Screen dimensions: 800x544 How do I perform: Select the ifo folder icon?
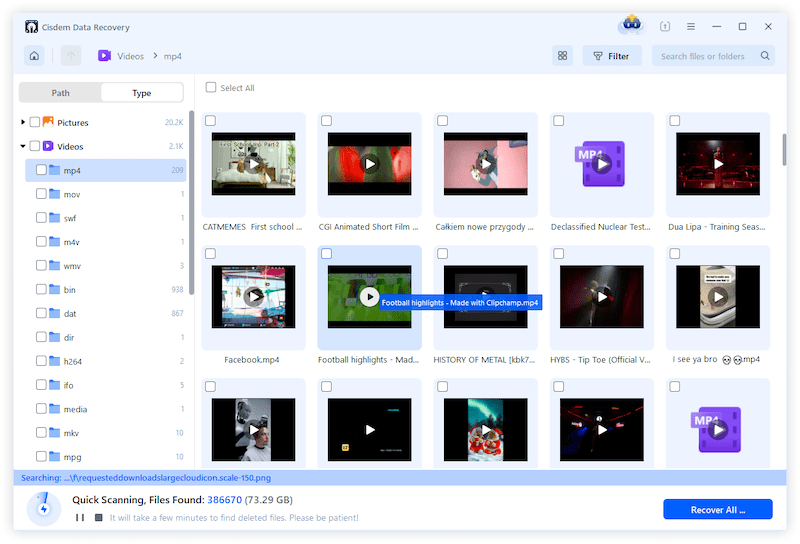tap(55, 385)
